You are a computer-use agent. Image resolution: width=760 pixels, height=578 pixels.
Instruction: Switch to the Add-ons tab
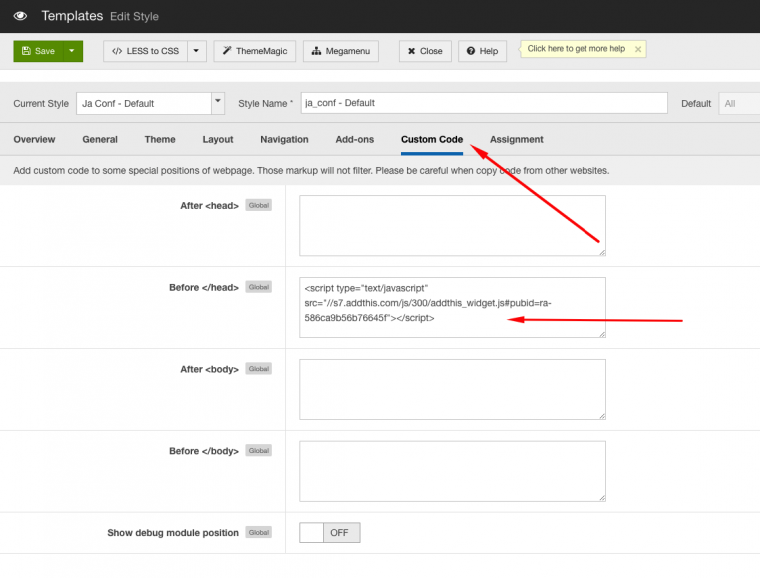pos(355,140)
